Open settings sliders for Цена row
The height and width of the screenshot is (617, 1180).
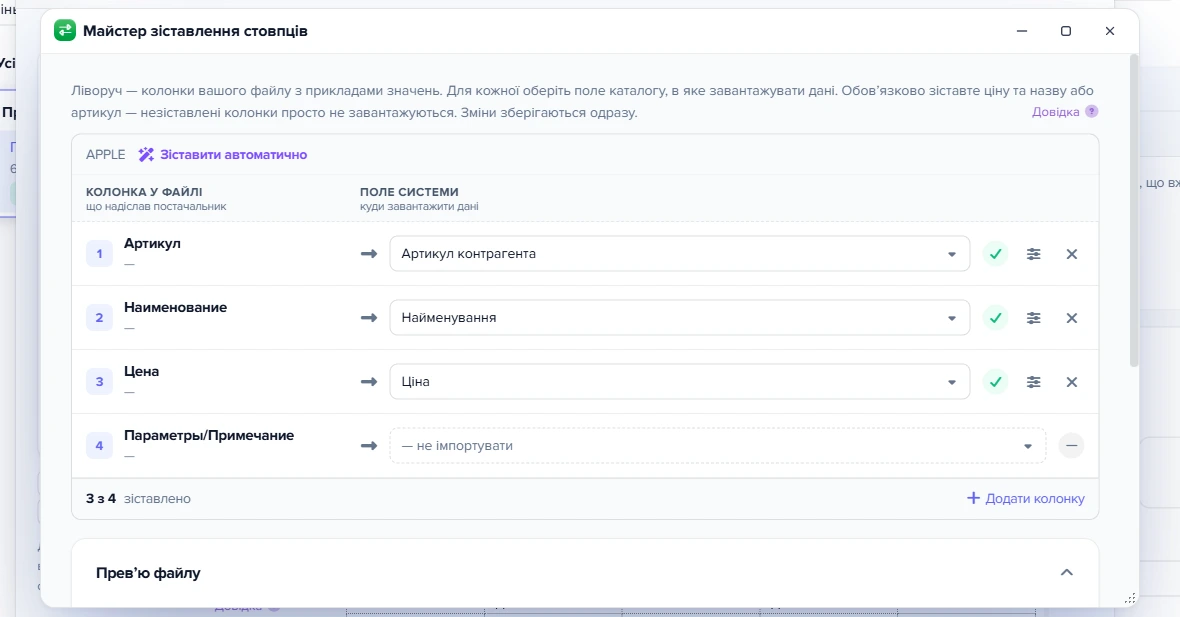1033,382
